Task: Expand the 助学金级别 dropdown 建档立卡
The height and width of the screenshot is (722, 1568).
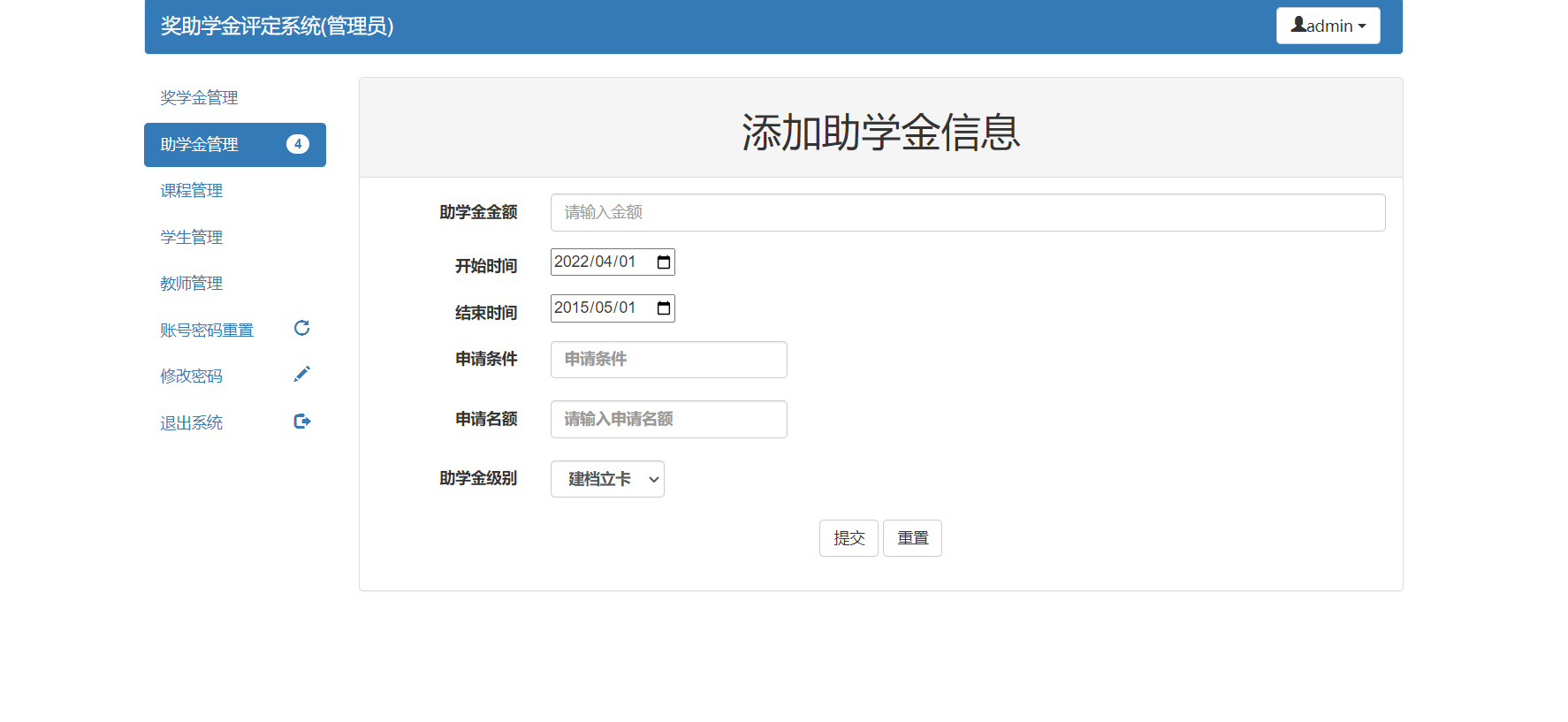Action: (607, 479)
